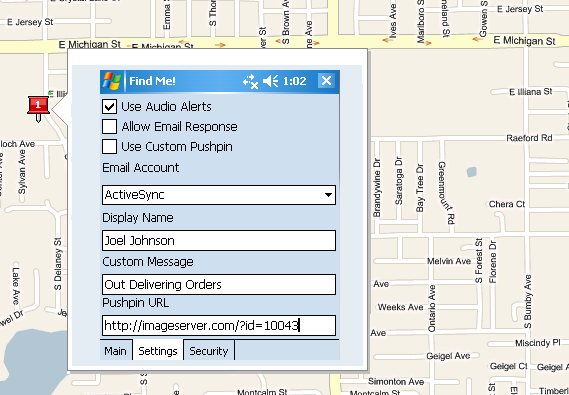Click the Windows Start flag icon
This screenshot has width=569, height=395.
tap(112, 81)
